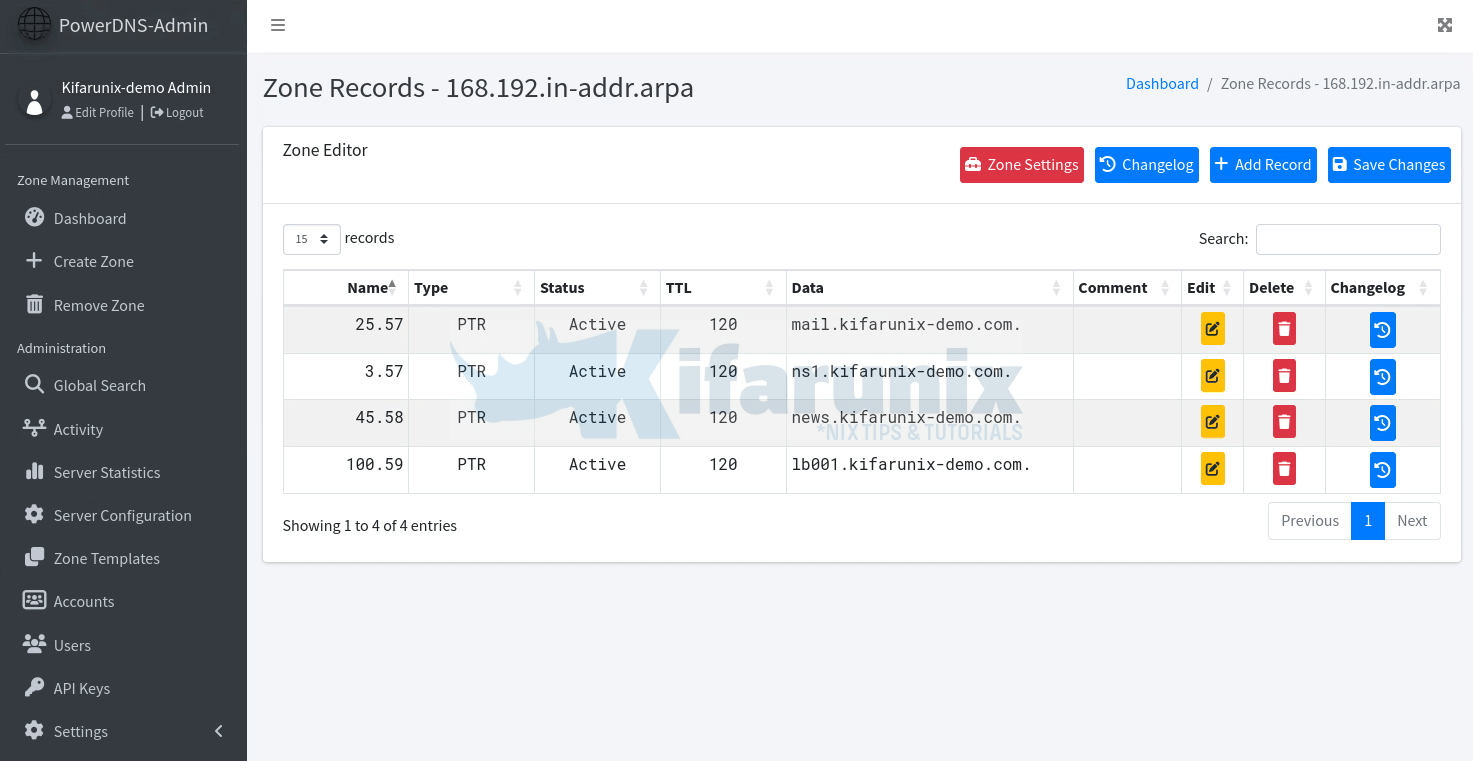Edit the 45.58 PTR record
1473x761 pixels.
tap(1212, 422)
